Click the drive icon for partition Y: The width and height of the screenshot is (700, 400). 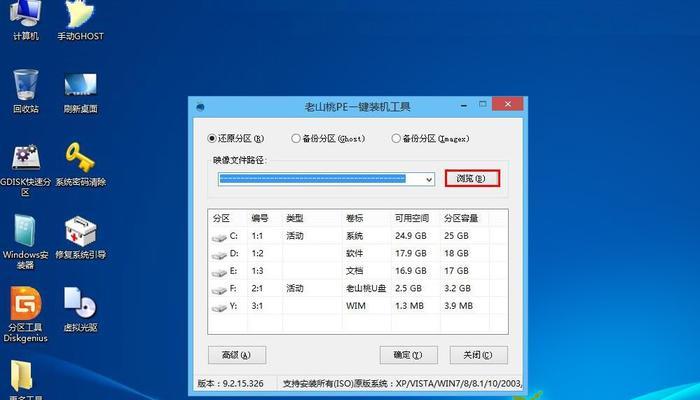pyautogui.click(x=219, y=308)
